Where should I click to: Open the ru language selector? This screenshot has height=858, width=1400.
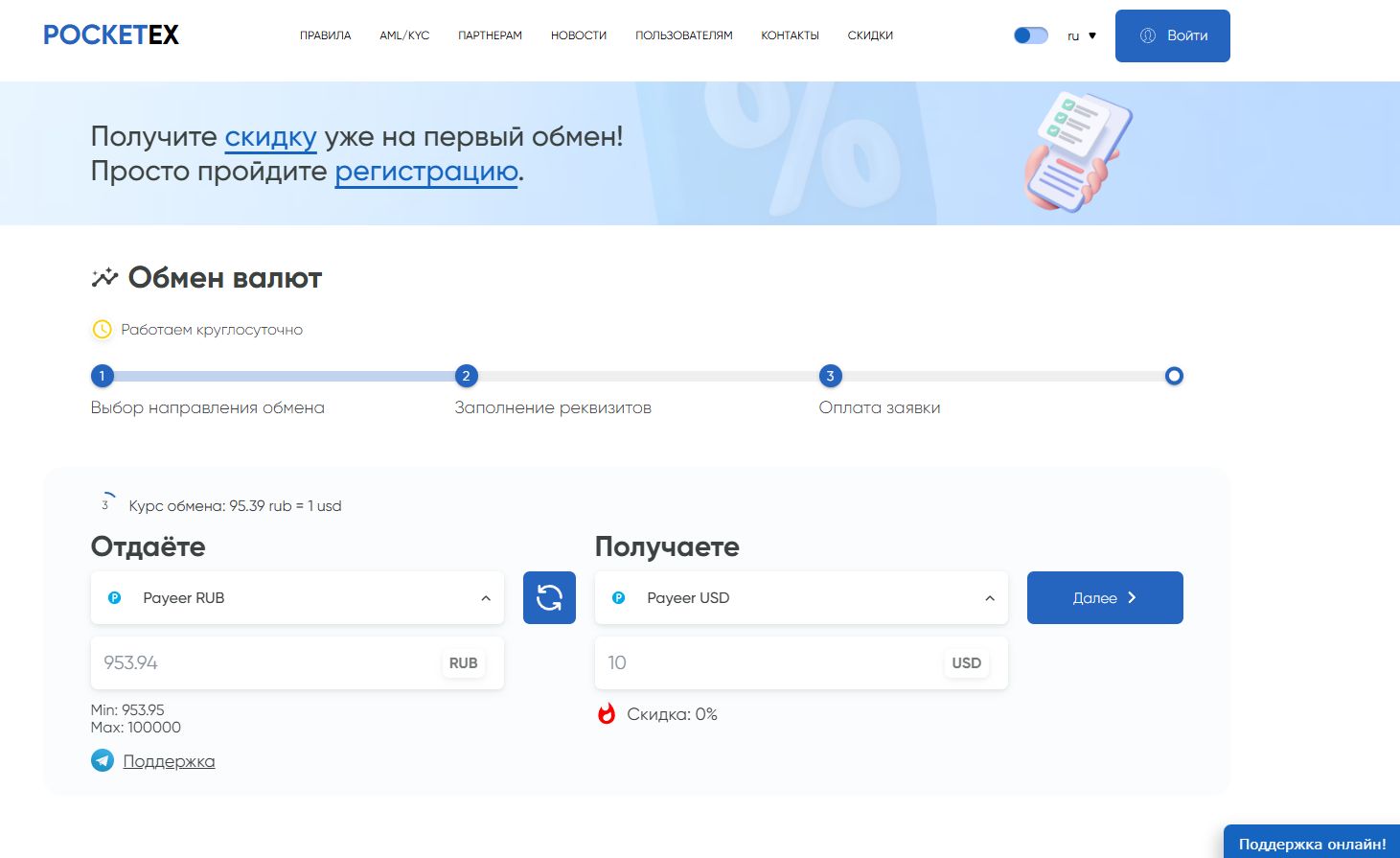[1081, 35]
